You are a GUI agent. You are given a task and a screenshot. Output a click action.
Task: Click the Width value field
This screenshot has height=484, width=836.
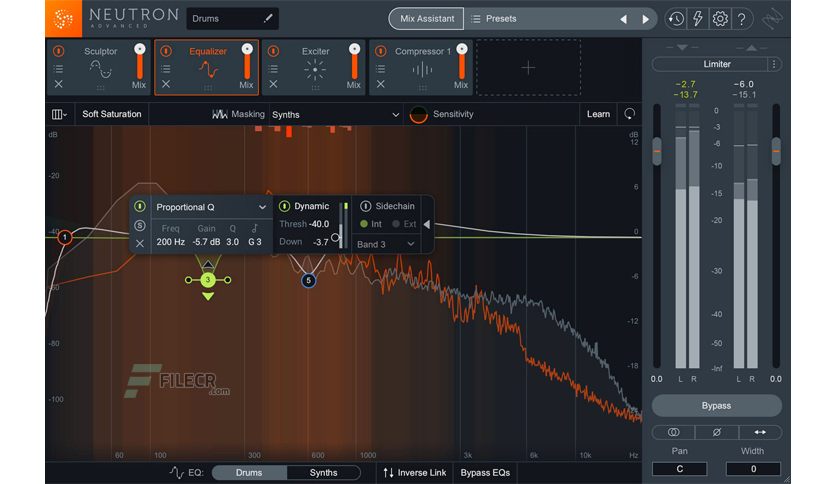pos(753,469)
